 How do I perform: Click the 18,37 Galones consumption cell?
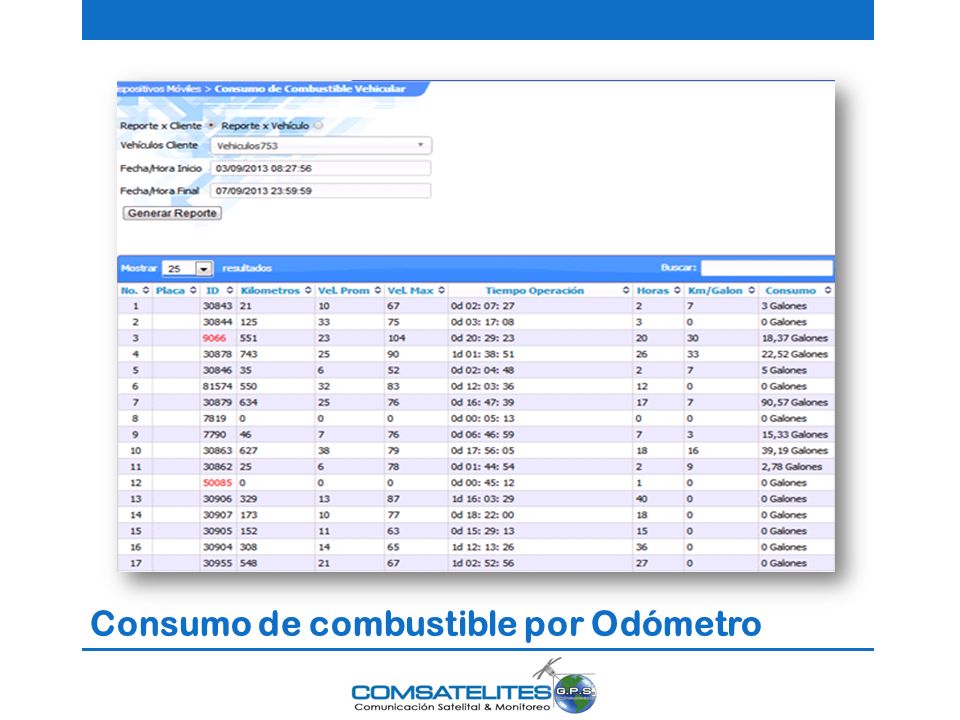(x=795, y=338)
